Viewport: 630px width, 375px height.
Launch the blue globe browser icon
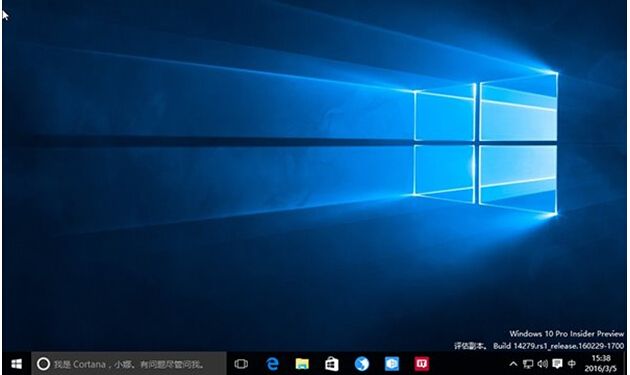click(362, 364)
